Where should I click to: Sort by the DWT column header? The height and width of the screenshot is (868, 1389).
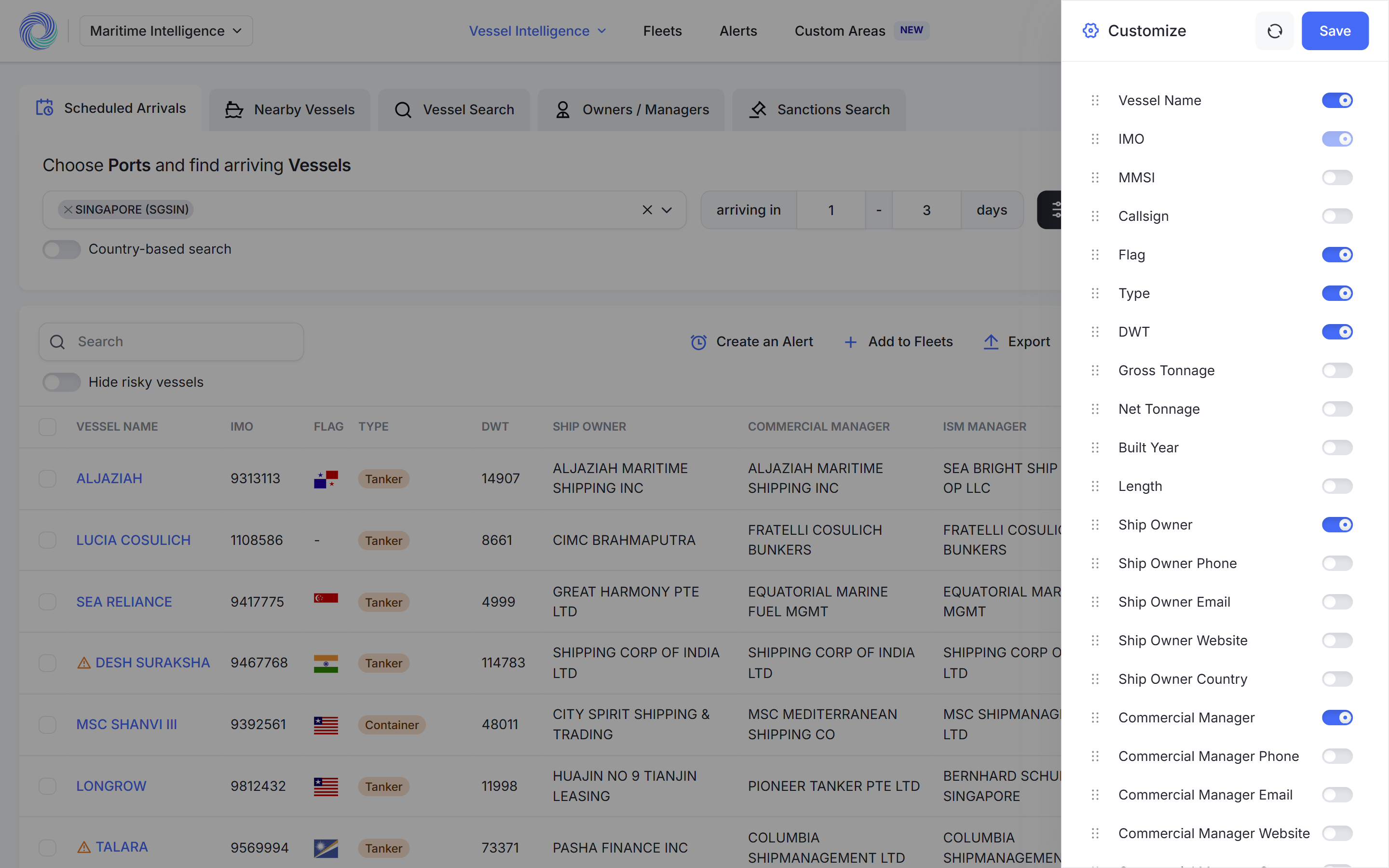point(495,427)
